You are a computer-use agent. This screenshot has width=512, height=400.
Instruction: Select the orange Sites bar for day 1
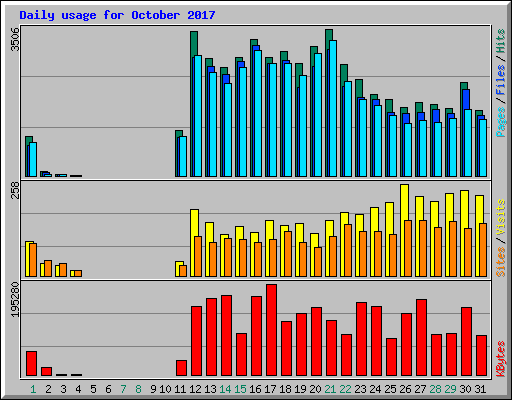point(33,260)
